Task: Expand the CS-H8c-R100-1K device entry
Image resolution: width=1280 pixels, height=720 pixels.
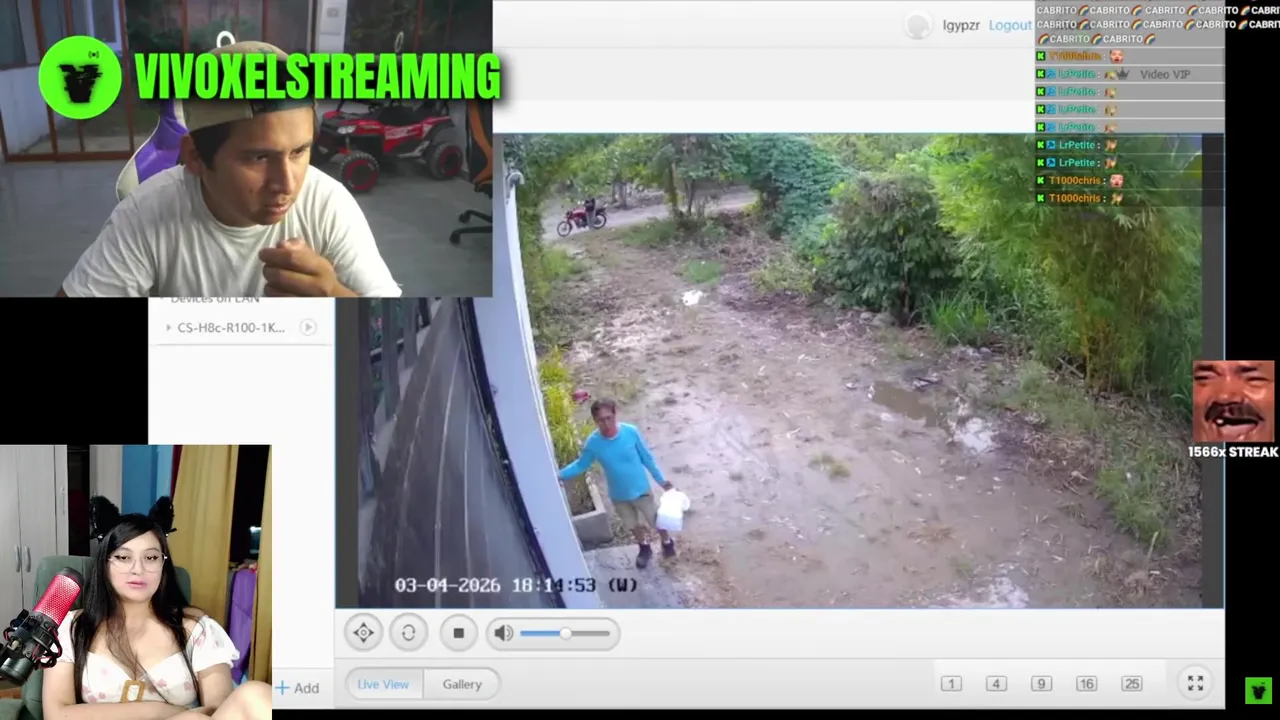Action: (x=168, y=328)
